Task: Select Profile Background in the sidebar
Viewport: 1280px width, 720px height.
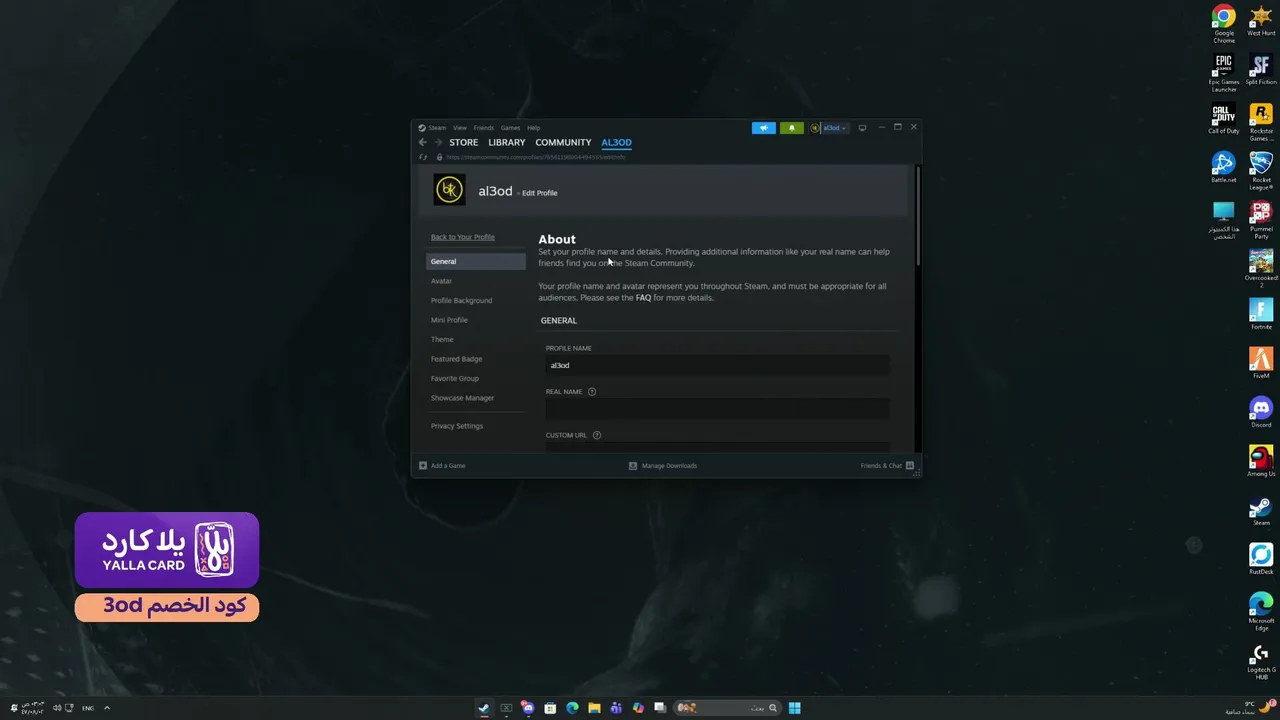Action: click(461, 300)
